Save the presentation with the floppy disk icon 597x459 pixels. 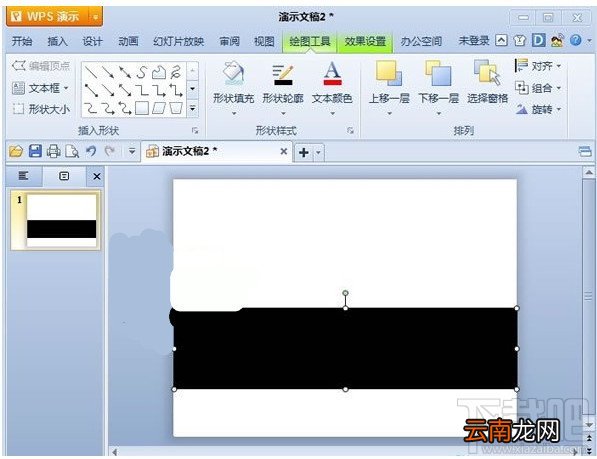tap(35, 151)
